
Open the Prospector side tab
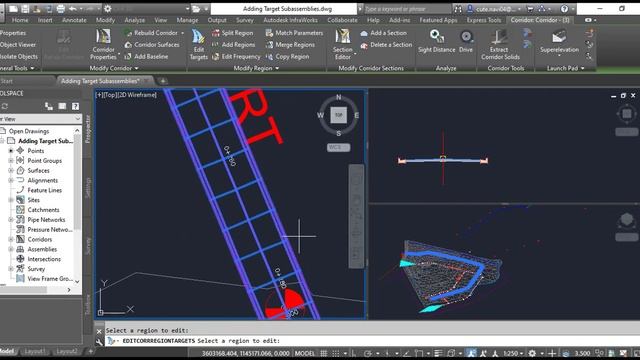click(87, 129)
